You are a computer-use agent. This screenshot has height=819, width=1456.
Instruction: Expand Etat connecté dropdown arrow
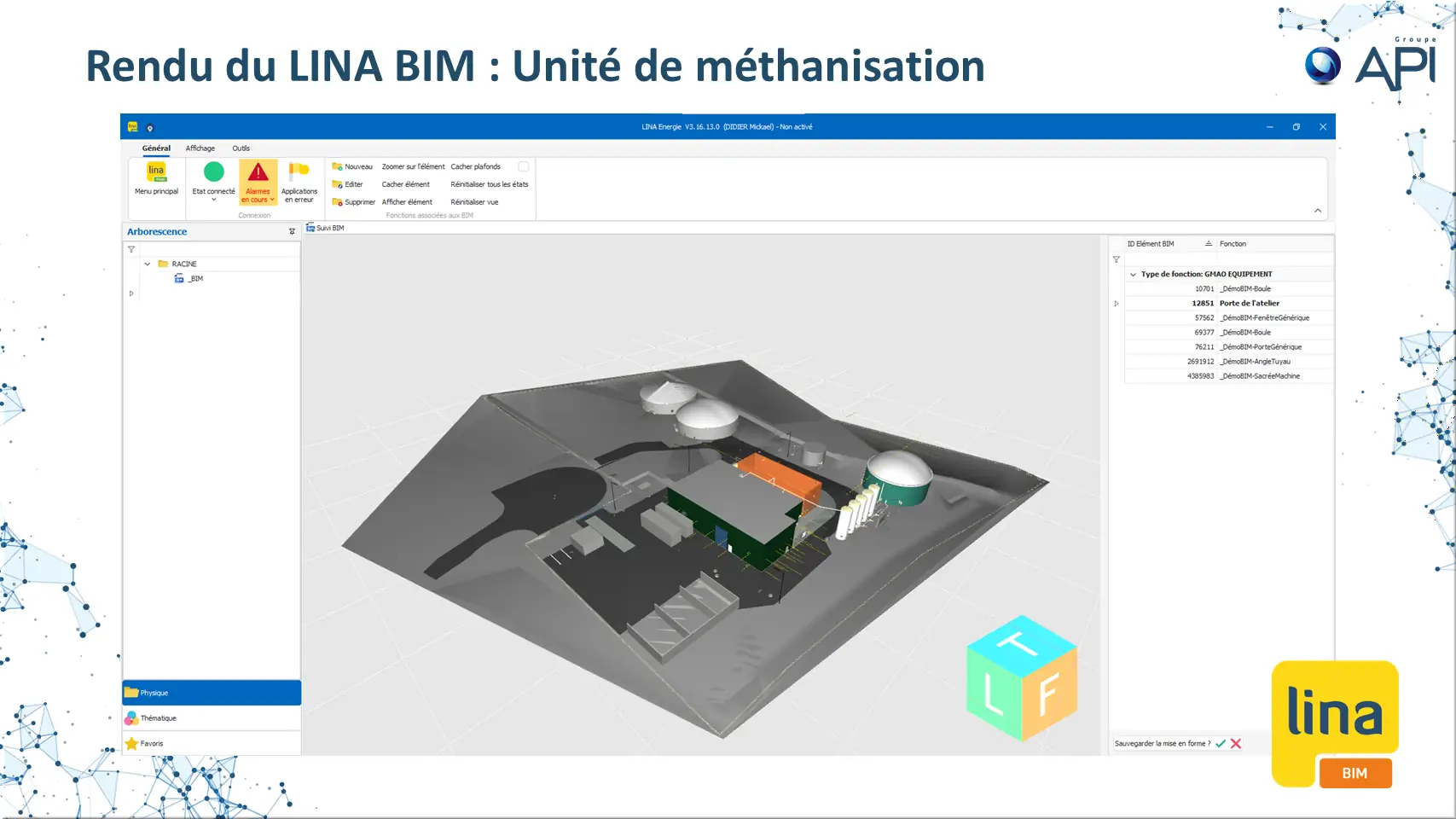point(214,200)
